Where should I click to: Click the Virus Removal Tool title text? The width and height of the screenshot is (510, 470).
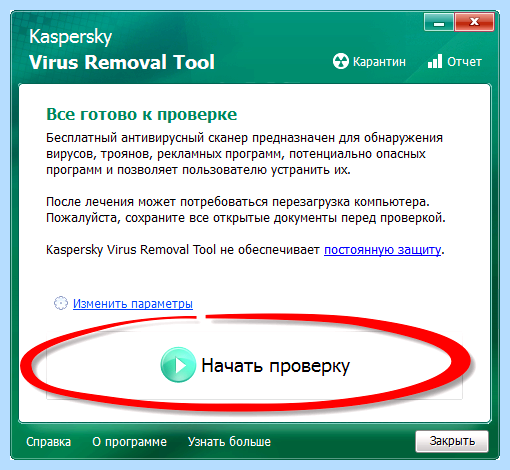point(122,62)
